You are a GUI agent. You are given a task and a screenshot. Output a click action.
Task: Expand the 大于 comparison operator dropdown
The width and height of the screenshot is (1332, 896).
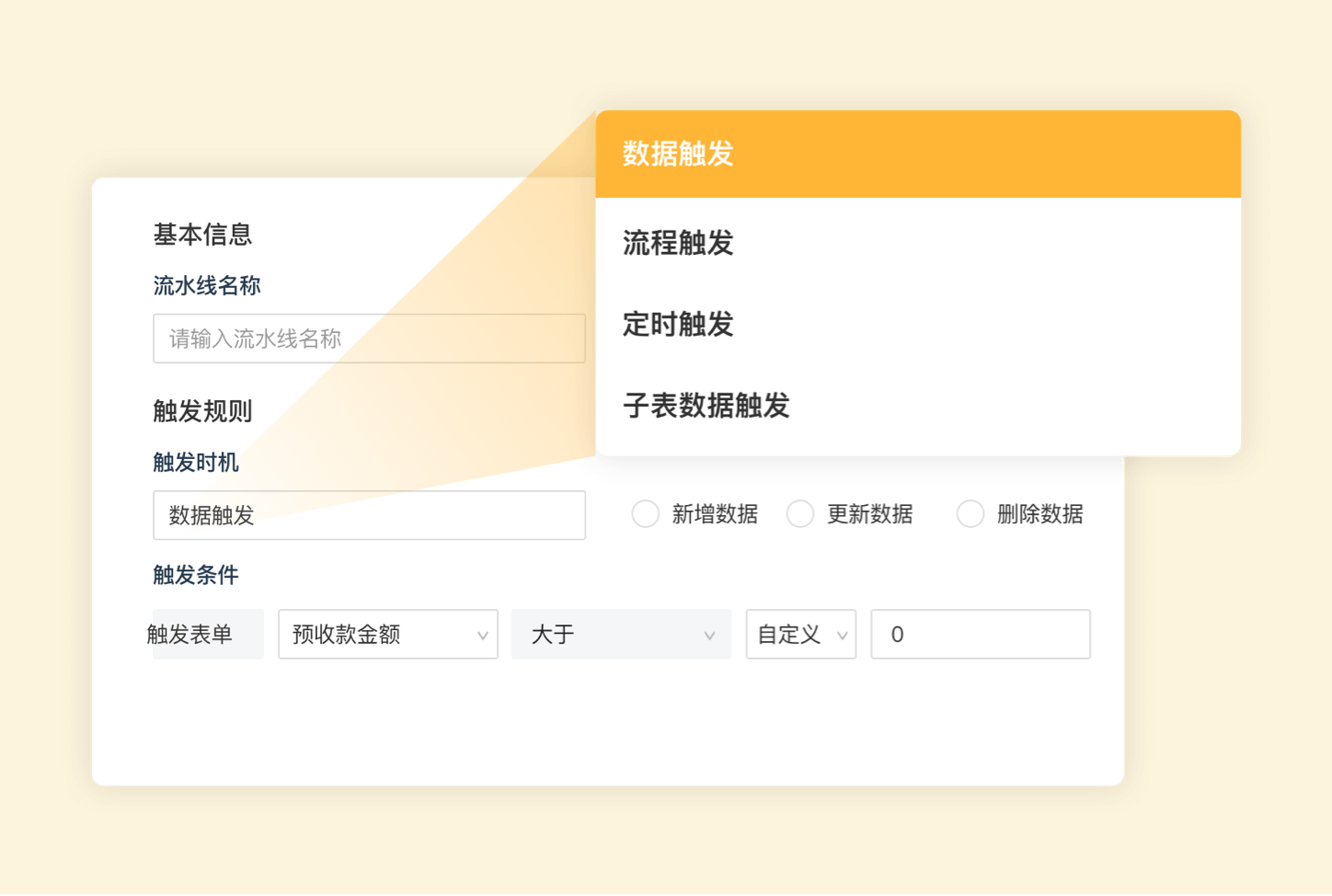(x=621, y=634)
